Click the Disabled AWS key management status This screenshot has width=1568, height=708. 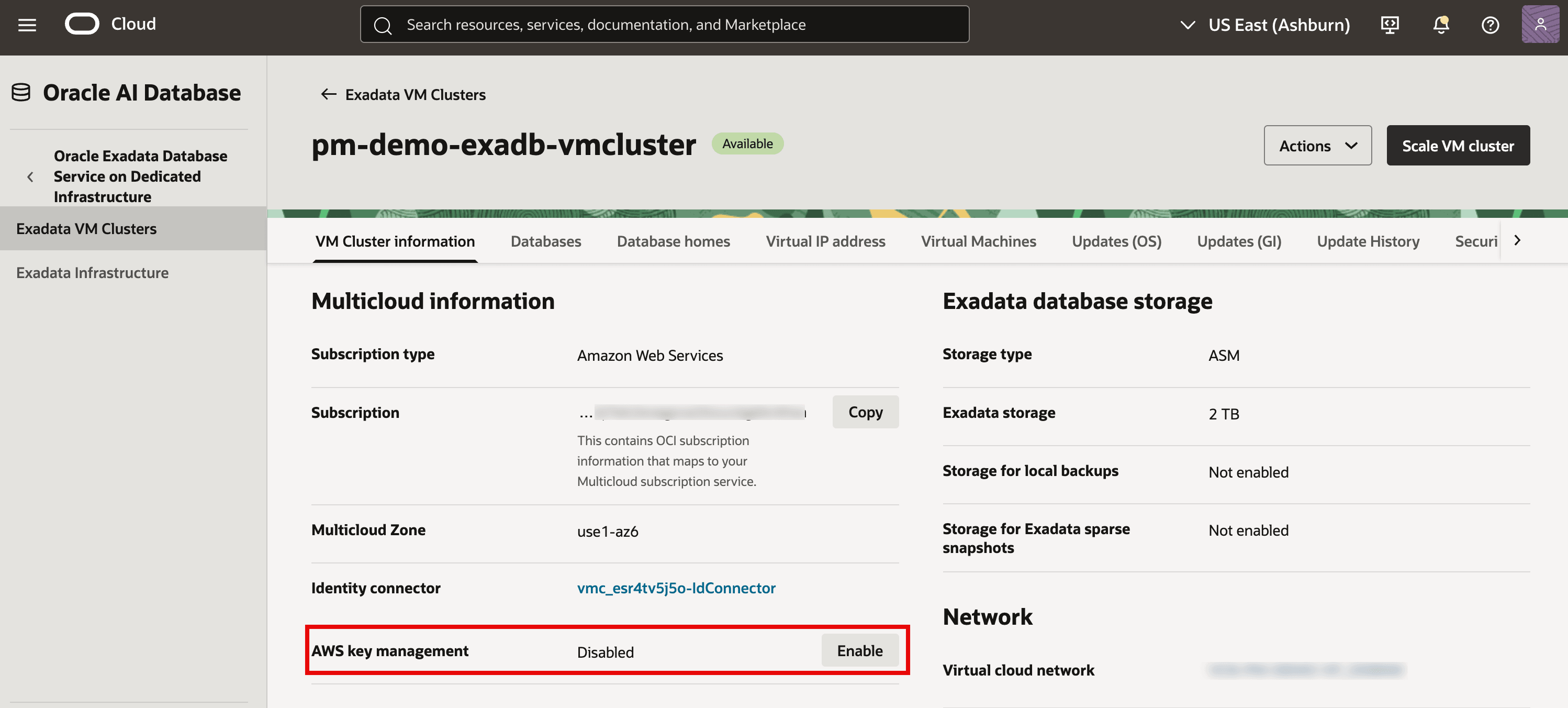click(605, 652)
